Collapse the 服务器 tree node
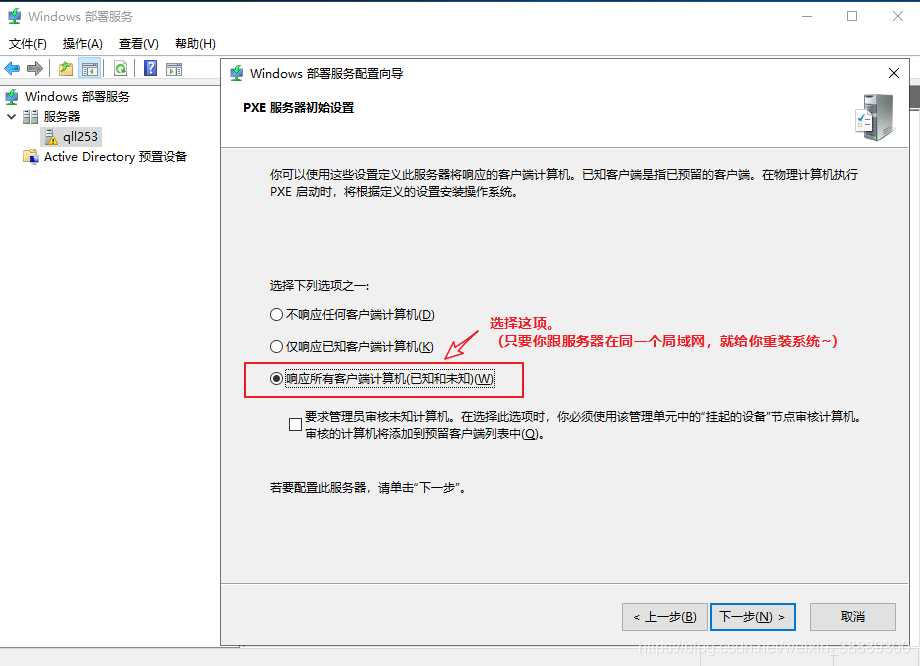The image size is (920, 666). (12, 117)
